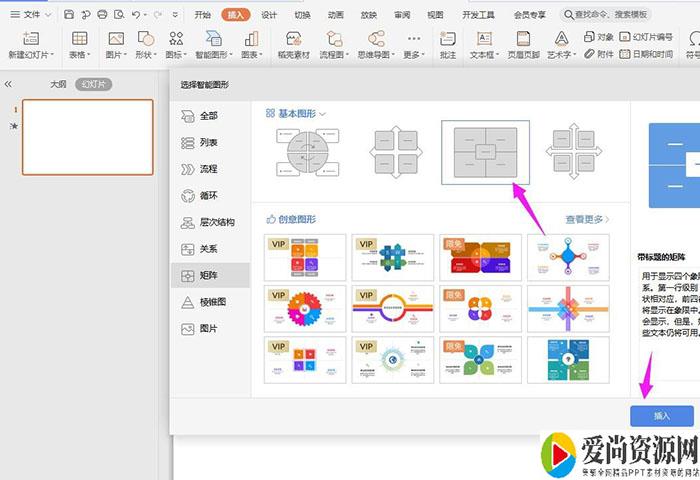Image resolution: width=700 pixels, height=480 pixels.
Task: Collapse the slide panel with the double-arrow icon
Action: (9, 85)
